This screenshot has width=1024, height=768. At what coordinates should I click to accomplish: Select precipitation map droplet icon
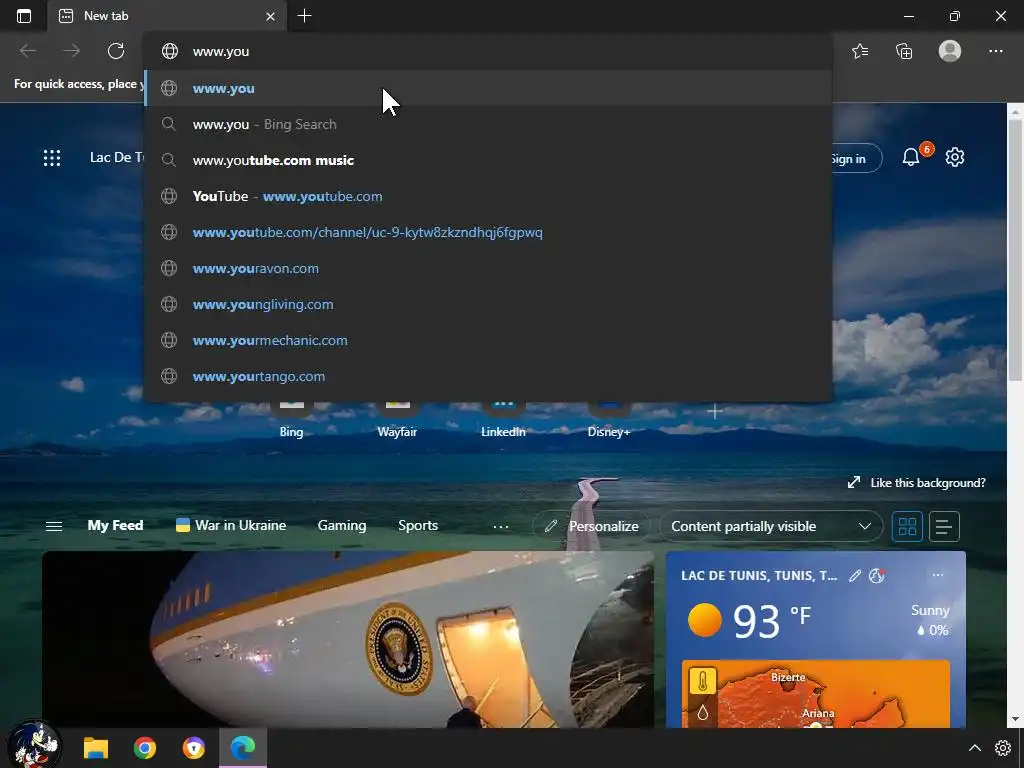tap(703, 712)
